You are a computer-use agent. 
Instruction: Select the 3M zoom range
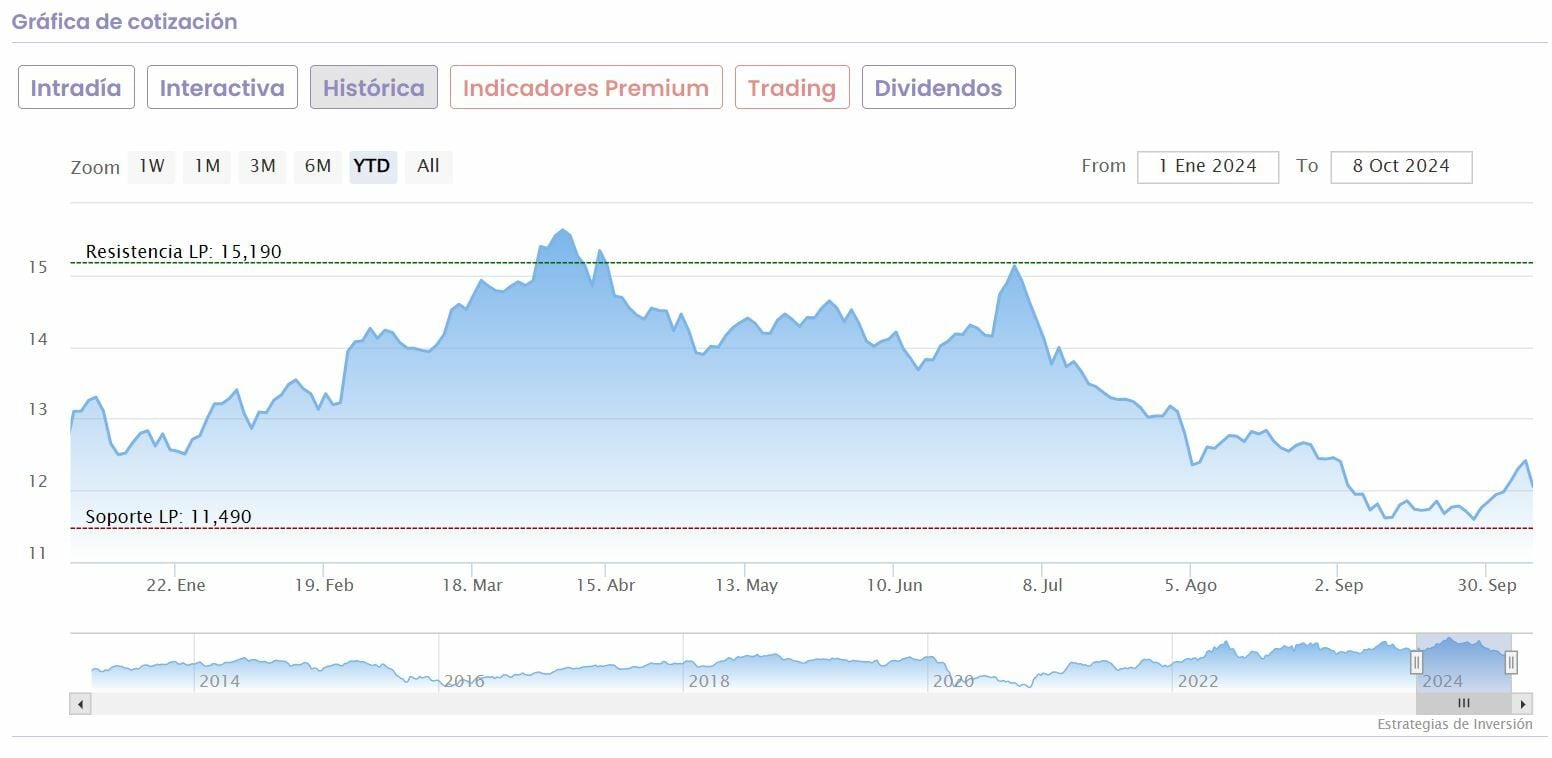tap(263, 167)
